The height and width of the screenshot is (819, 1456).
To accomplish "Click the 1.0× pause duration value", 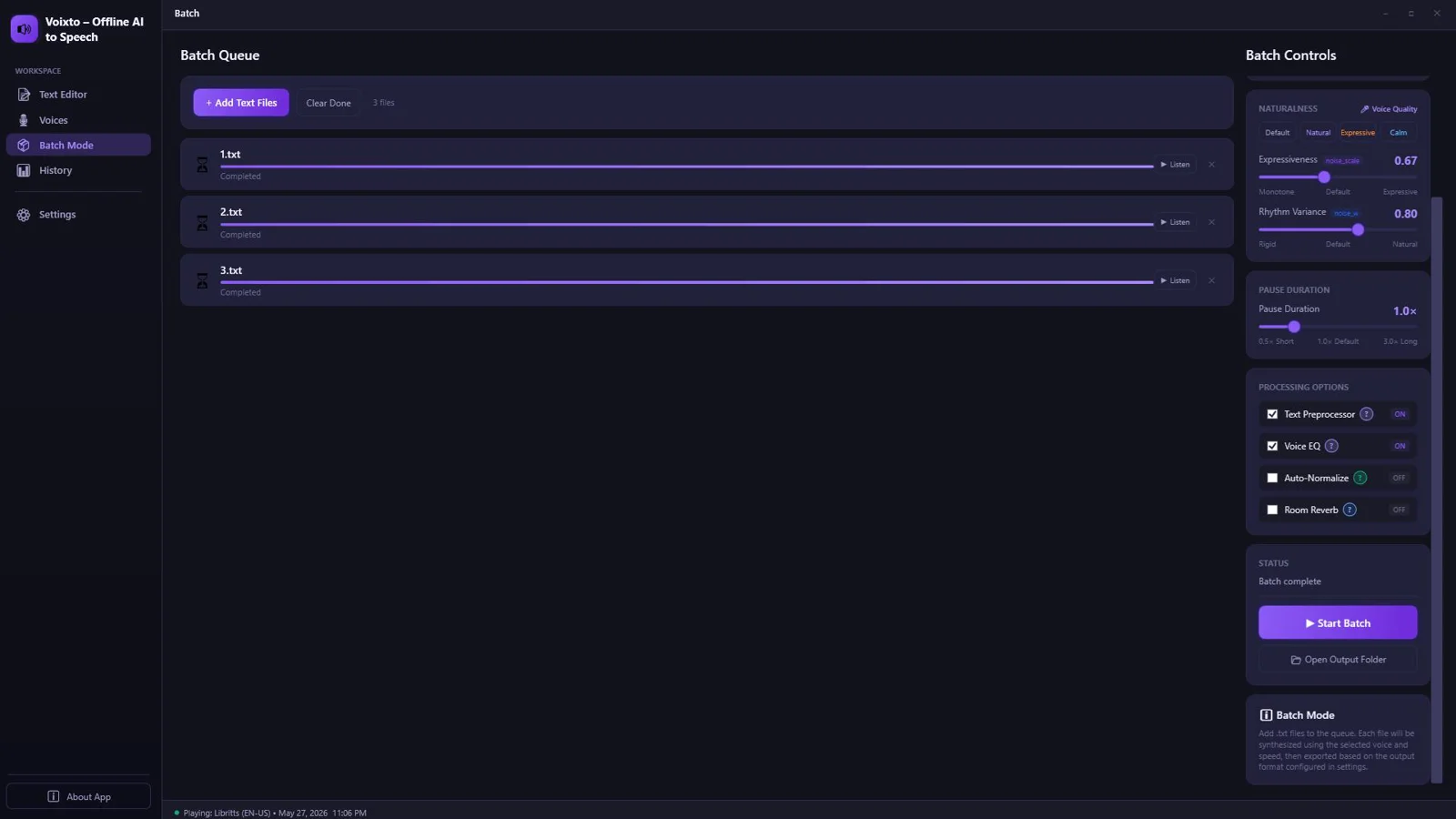I will click(x=1404, y=311).
